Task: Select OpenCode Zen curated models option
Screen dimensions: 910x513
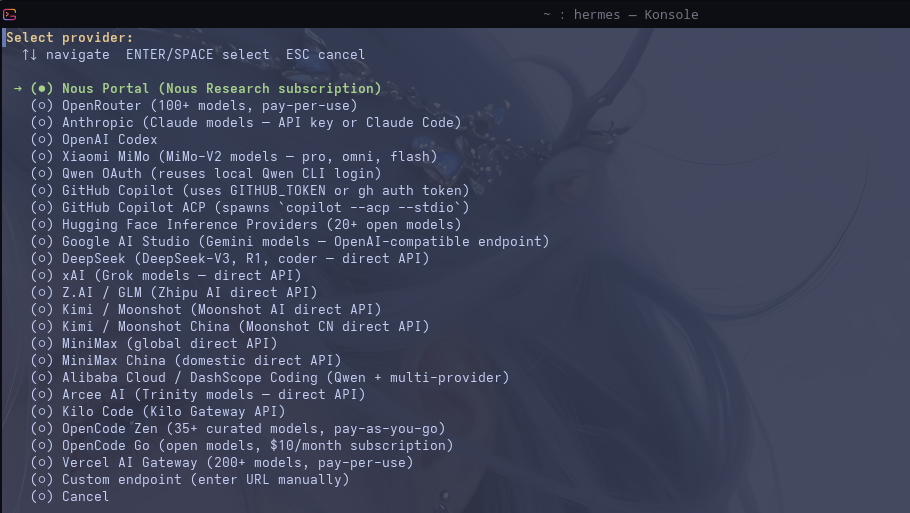Action: (238, 428)
